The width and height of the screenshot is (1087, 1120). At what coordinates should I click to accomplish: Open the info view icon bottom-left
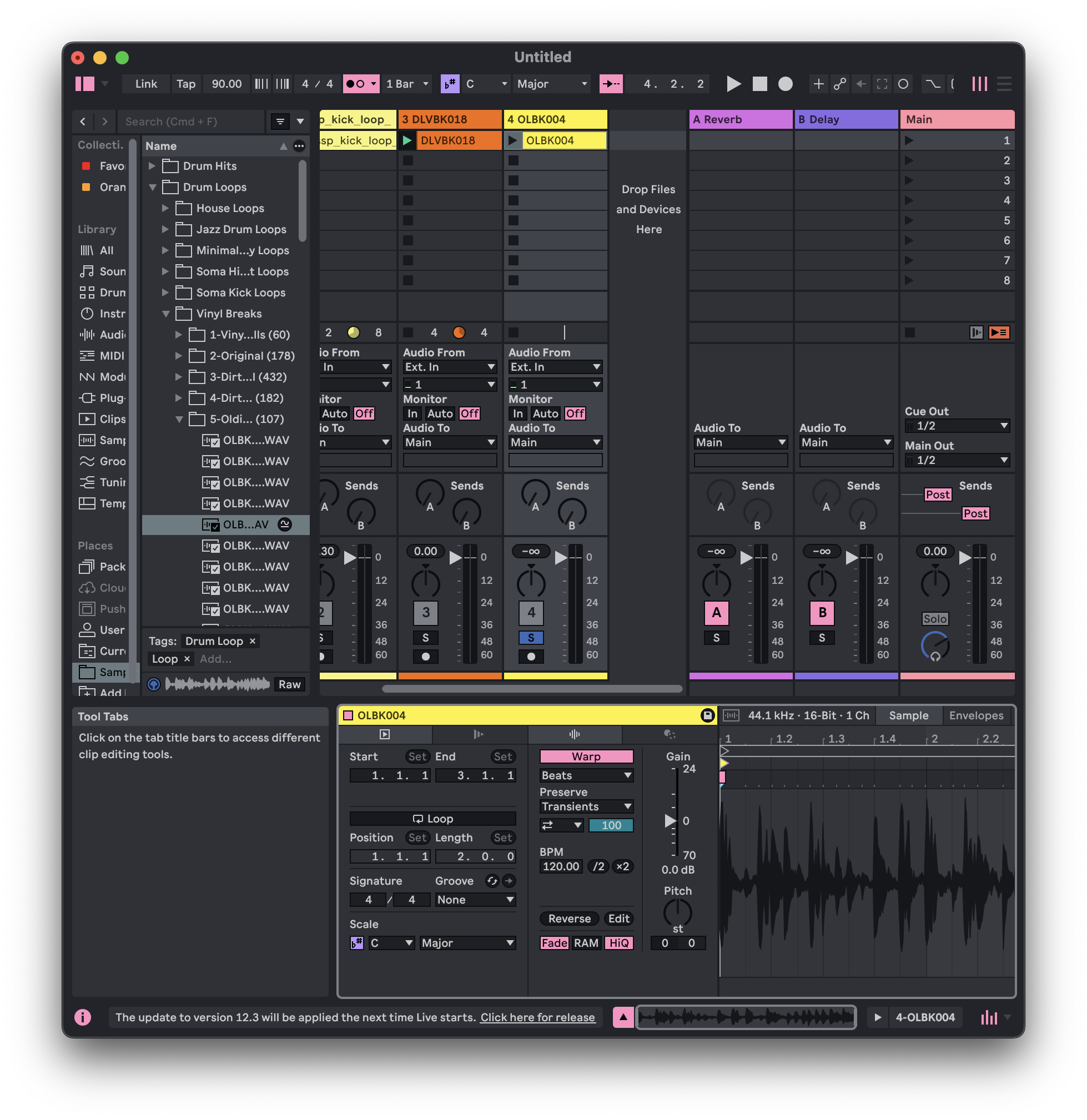(x=83, y=1017)
